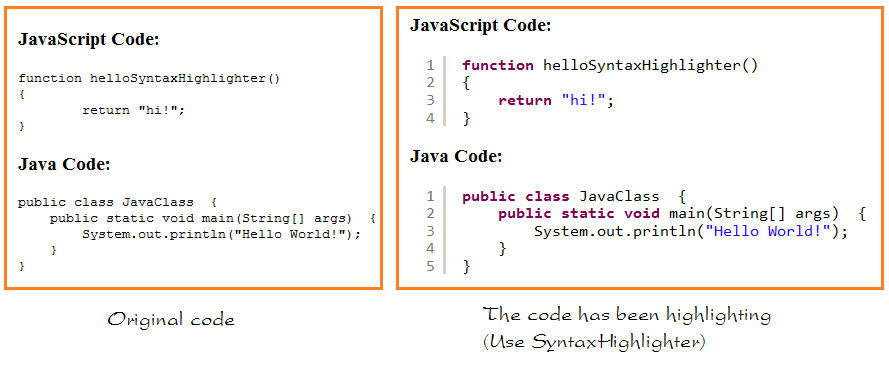Click "main(String[] args)" in highlighted code
The height and width of the screenshot is (370, 889).
point(754,214)
